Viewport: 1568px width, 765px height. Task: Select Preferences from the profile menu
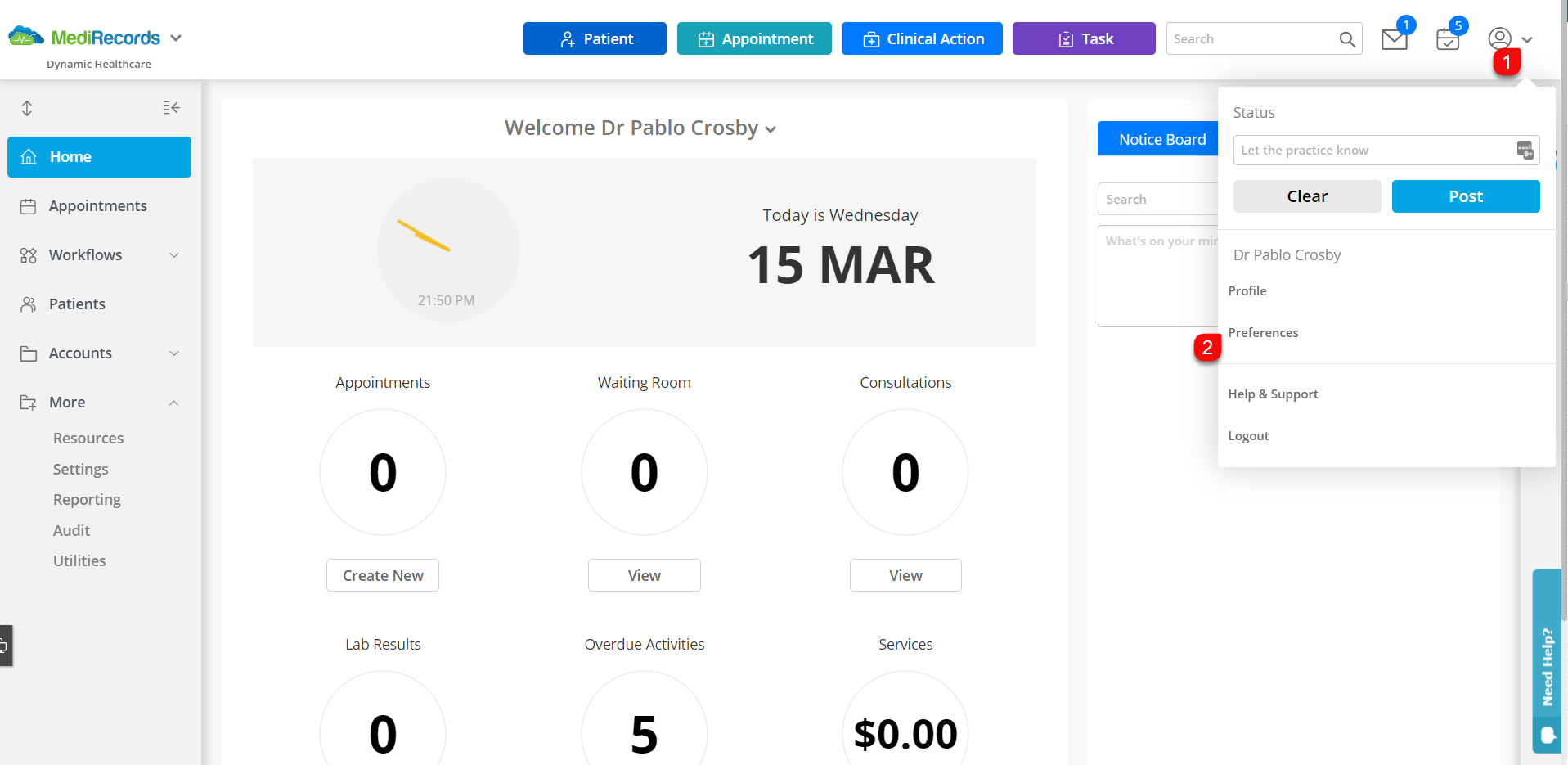click(x=1263, y=332)
